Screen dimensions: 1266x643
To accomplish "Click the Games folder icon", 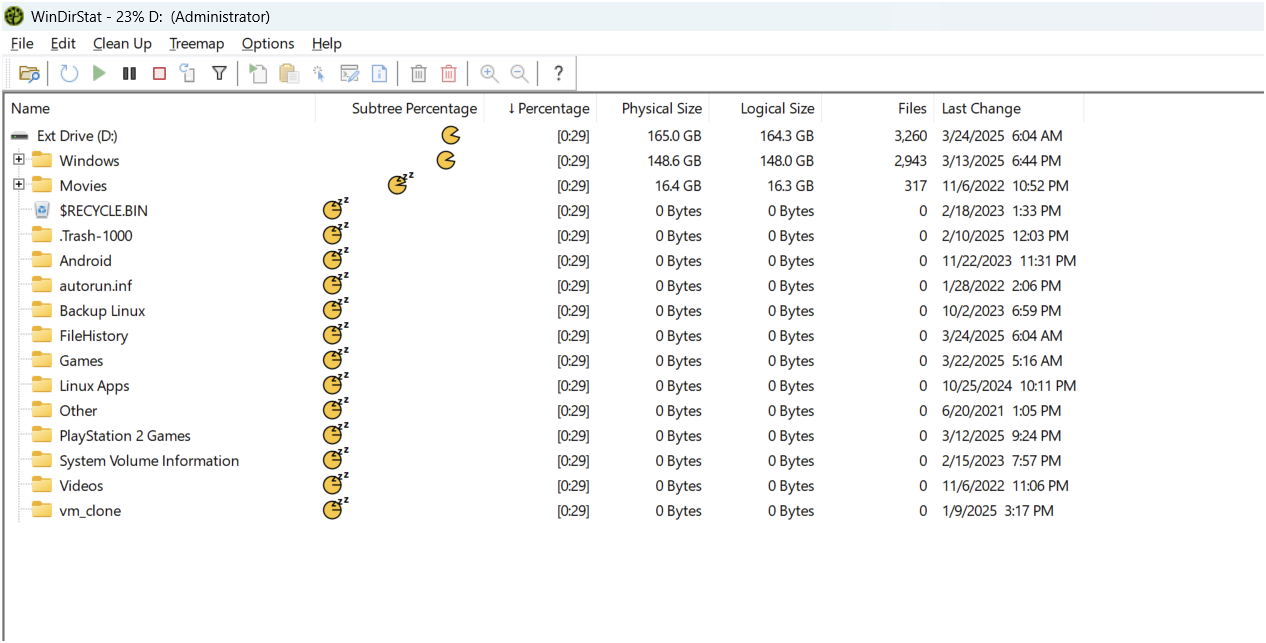I will 41,360.
